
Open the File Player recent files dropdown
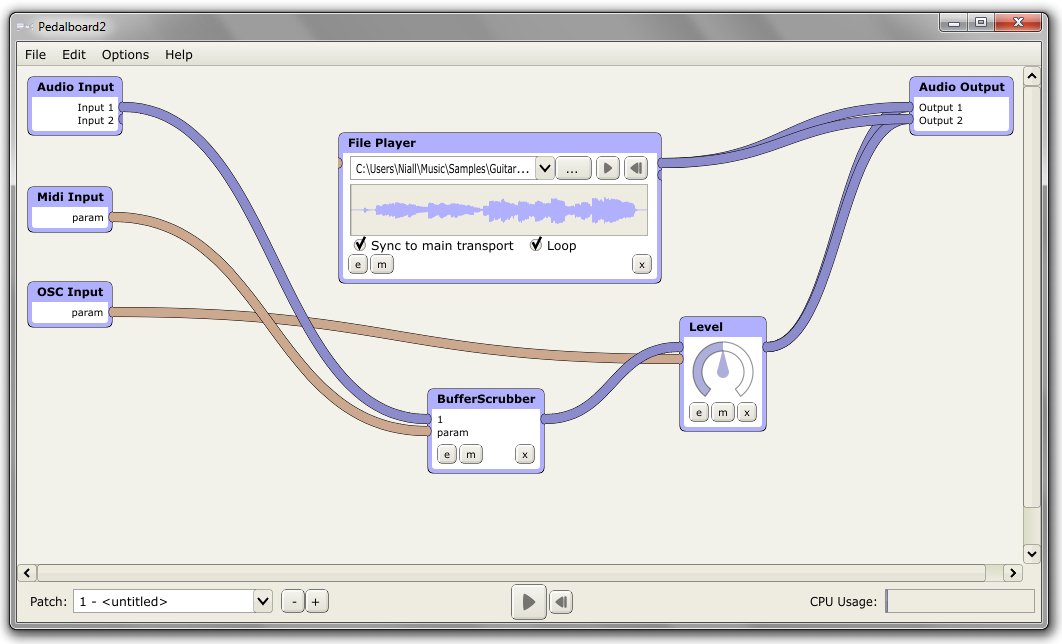(545, 168)
